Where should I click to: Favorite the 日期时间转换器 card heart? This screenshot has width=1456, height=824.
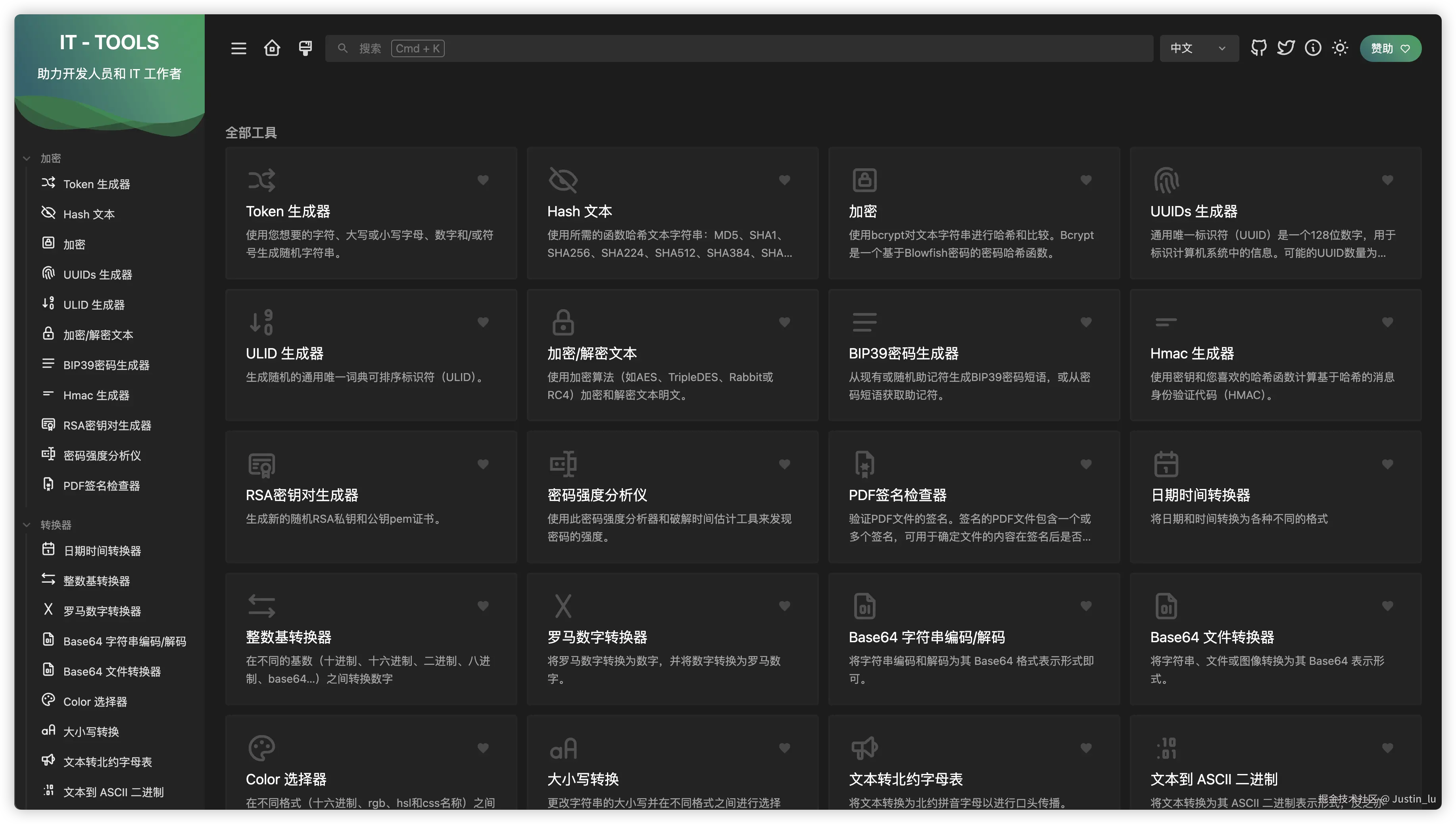[x=1387, y=464]
